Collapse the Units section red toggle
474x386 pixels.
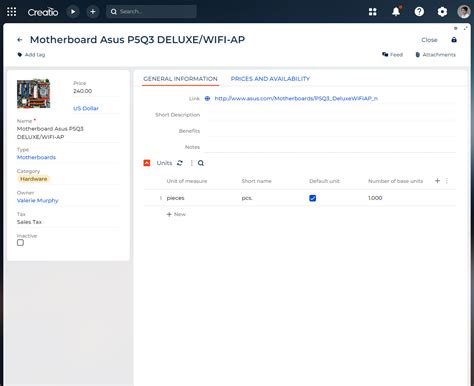[147, 163]
